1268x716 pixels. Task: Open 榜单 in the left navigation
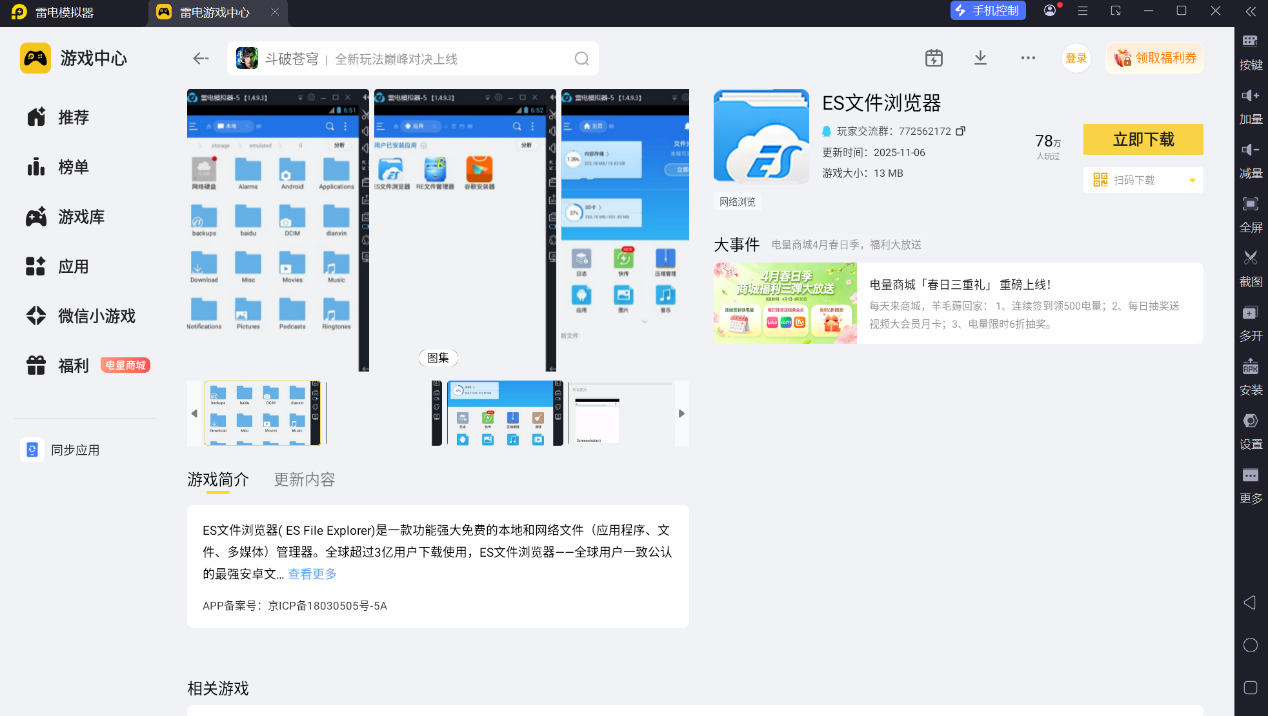73,167
